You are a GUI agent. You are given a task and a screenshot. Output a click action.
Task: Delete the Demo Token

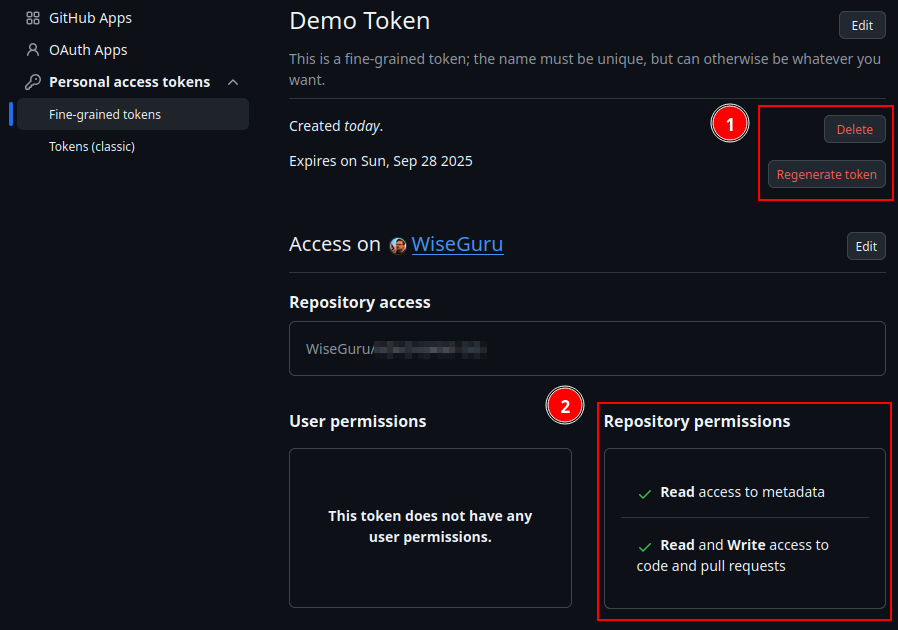click(854, 129)
